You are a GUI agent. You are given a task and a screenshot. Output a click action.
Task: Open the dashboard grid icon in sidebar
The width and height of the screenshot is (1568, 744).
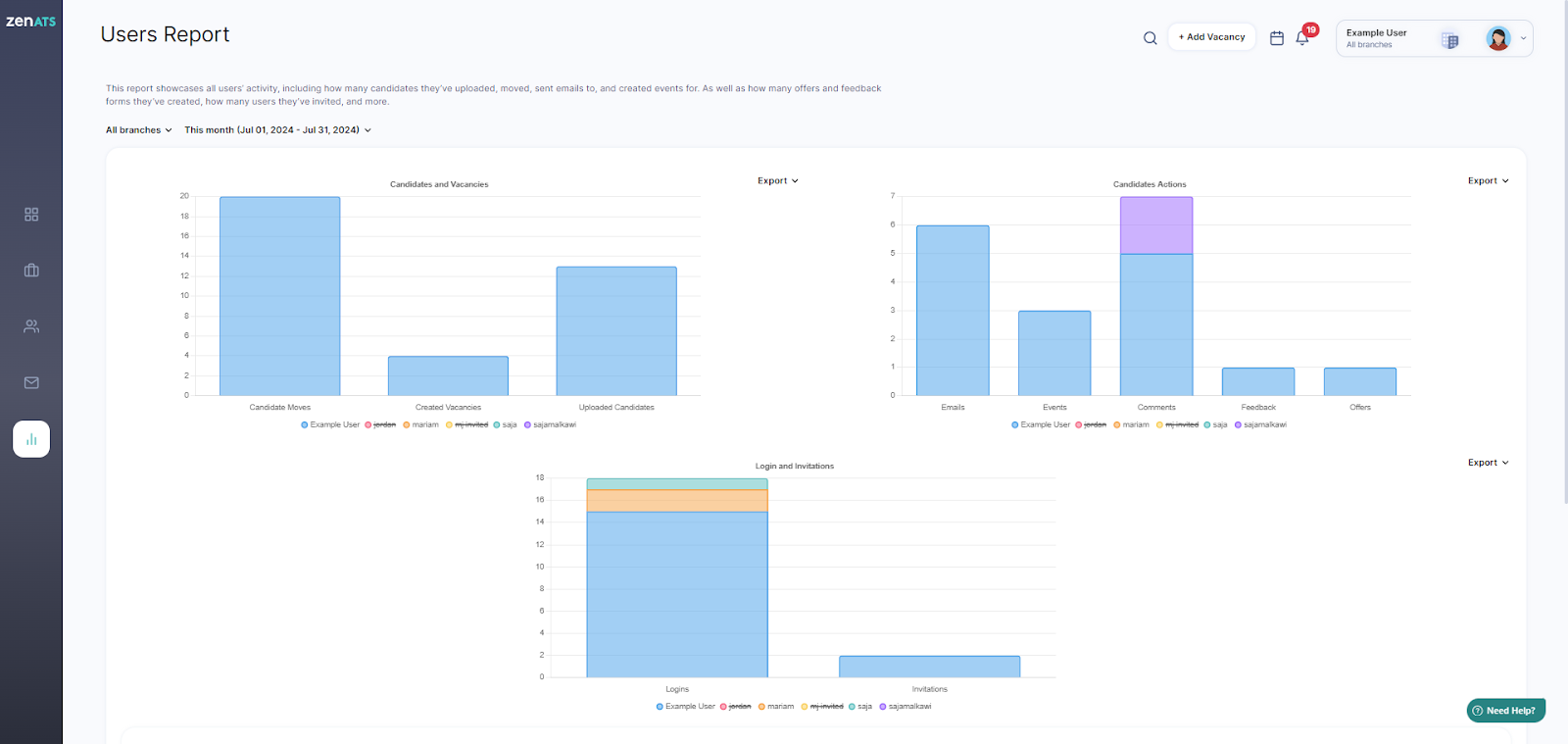point(31,214)
